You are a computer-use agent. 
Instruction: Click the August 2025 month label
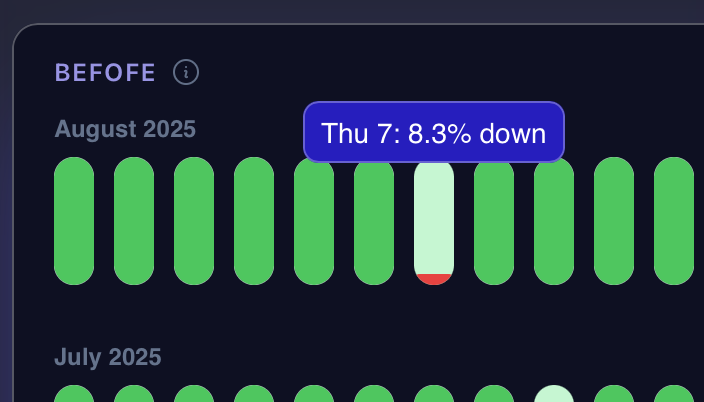pos(125,129)
